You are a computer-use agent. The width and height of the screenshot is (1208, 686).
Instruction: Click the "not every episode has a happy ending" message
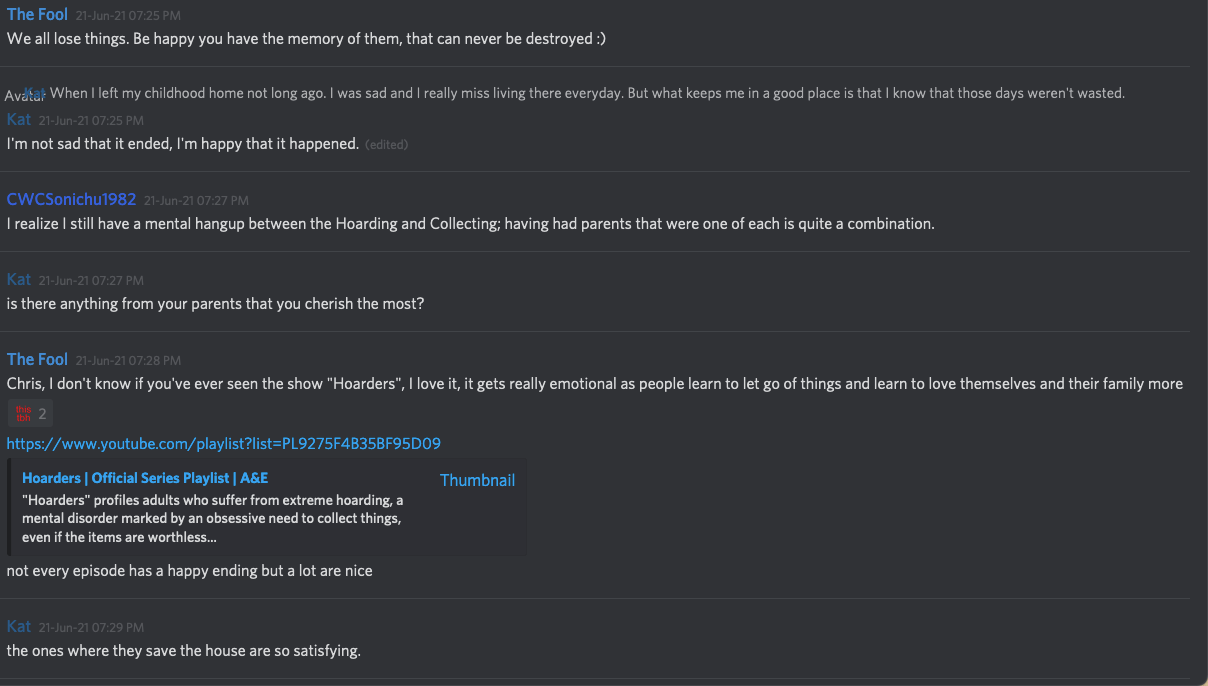click(189, 571)
